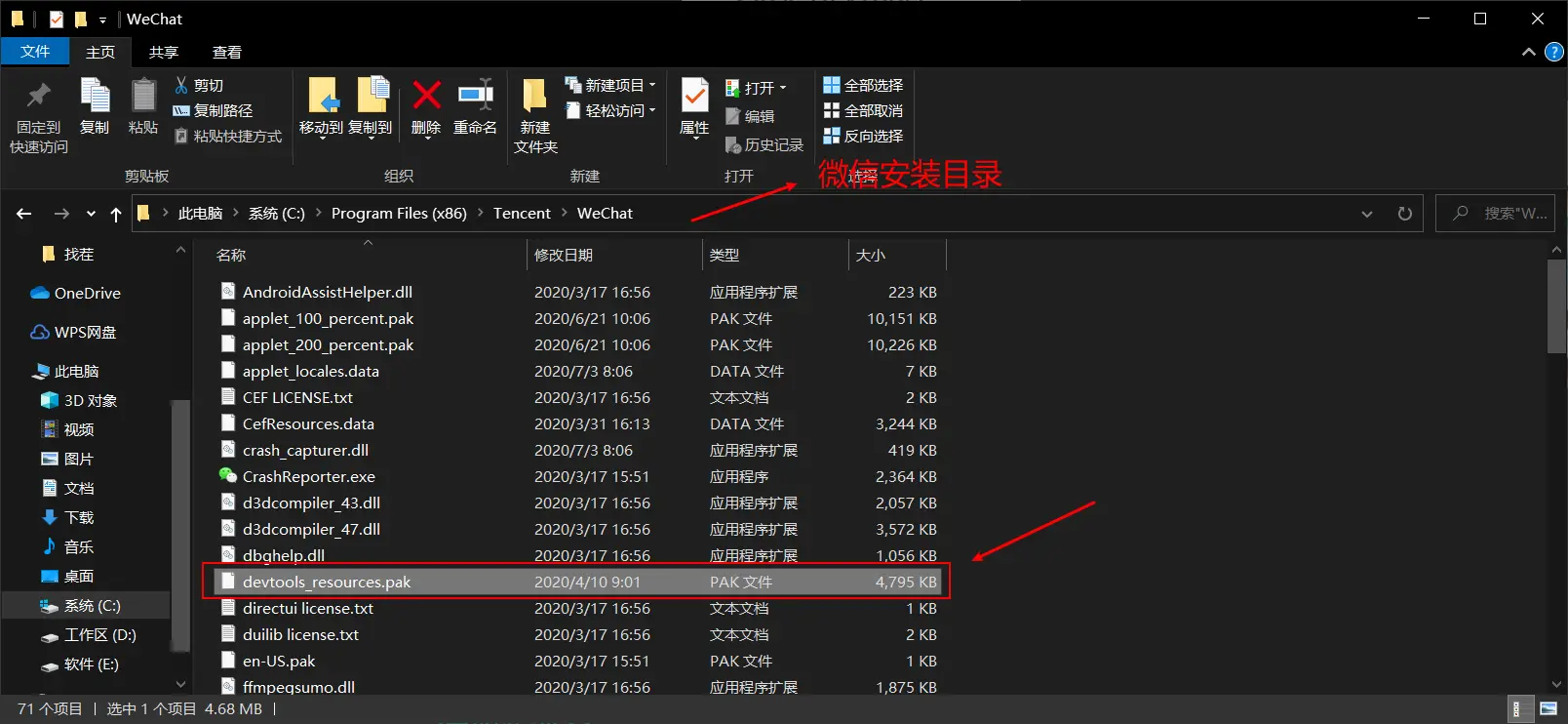Open New Item (新建项目) dropdown

[x=610, y=85]
